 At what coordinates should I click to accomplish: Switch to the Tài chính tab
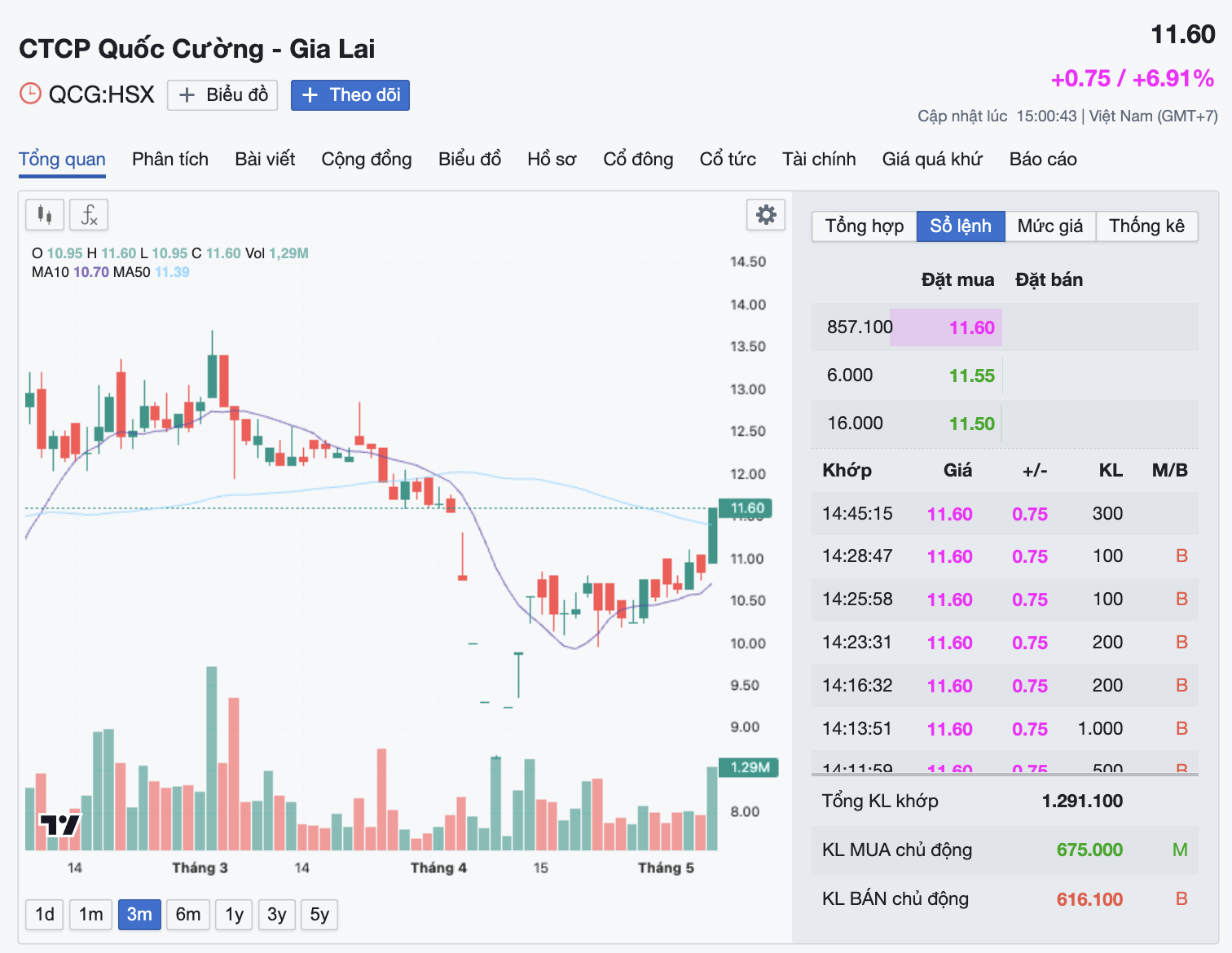819,160
